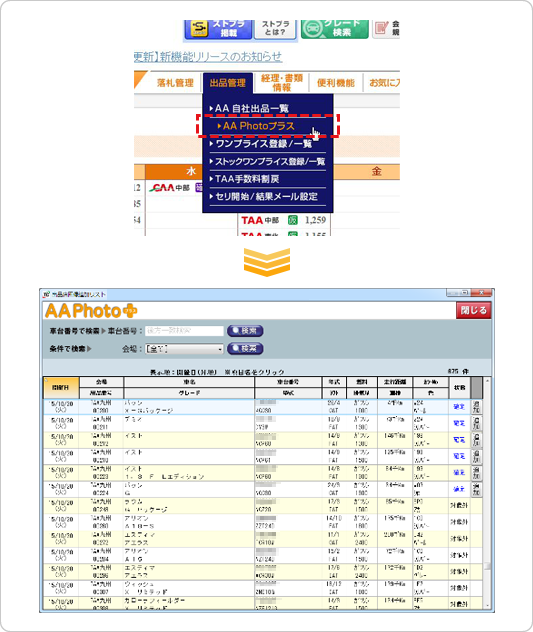
Task: Minimize the AAPhoto window
Action: click(453, 293)
